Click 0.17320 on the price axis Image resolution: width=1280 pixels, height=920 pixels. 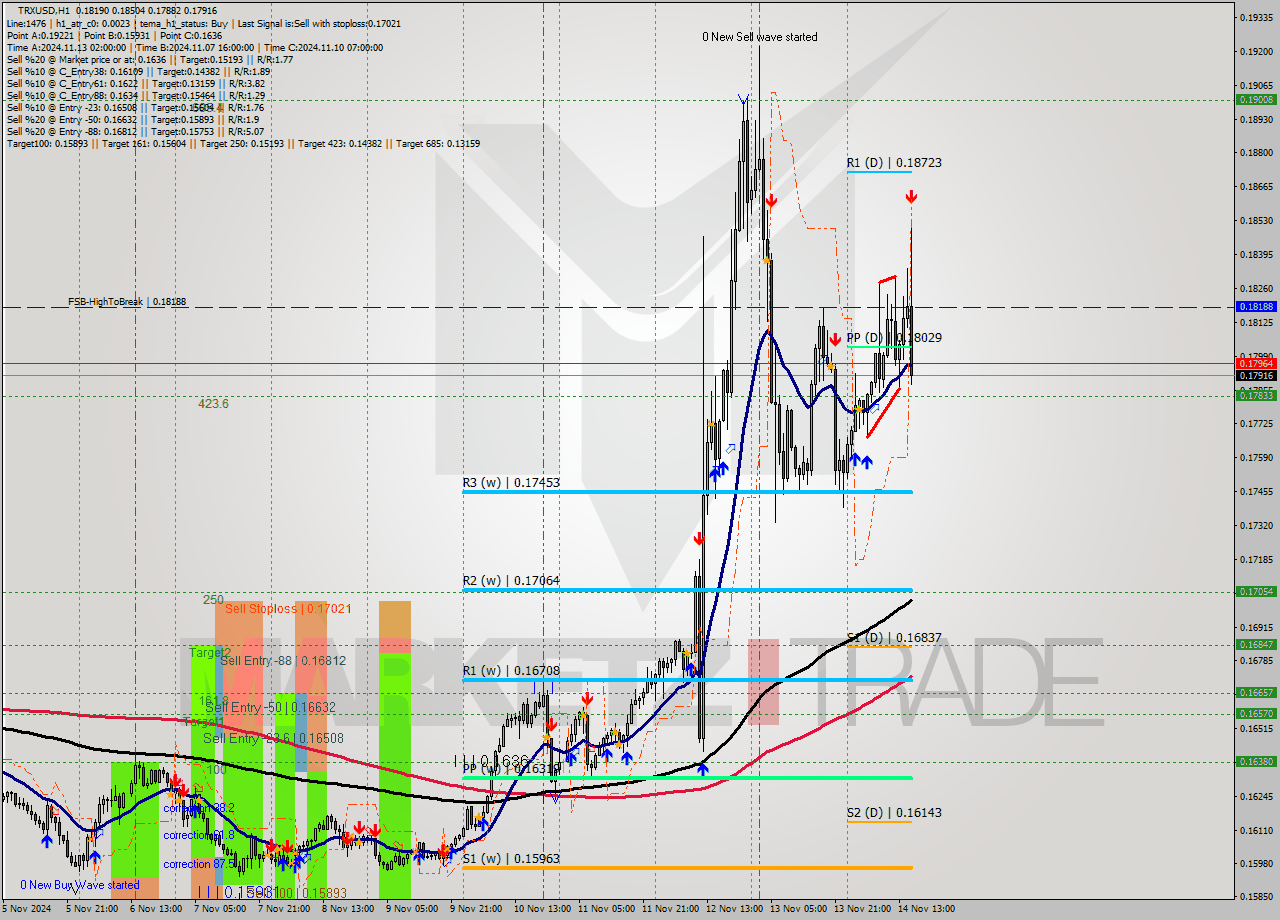(x=1256, y=525)
